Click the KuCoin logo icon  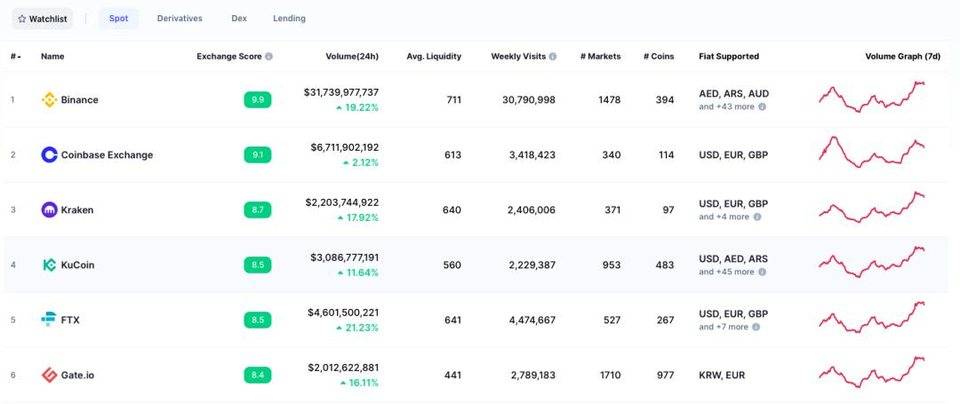point(49,265)
